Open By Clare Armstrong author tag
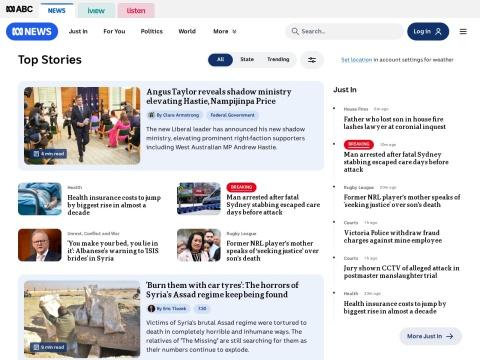The width and height of the screenshot is (480, 360). [174, 115]
